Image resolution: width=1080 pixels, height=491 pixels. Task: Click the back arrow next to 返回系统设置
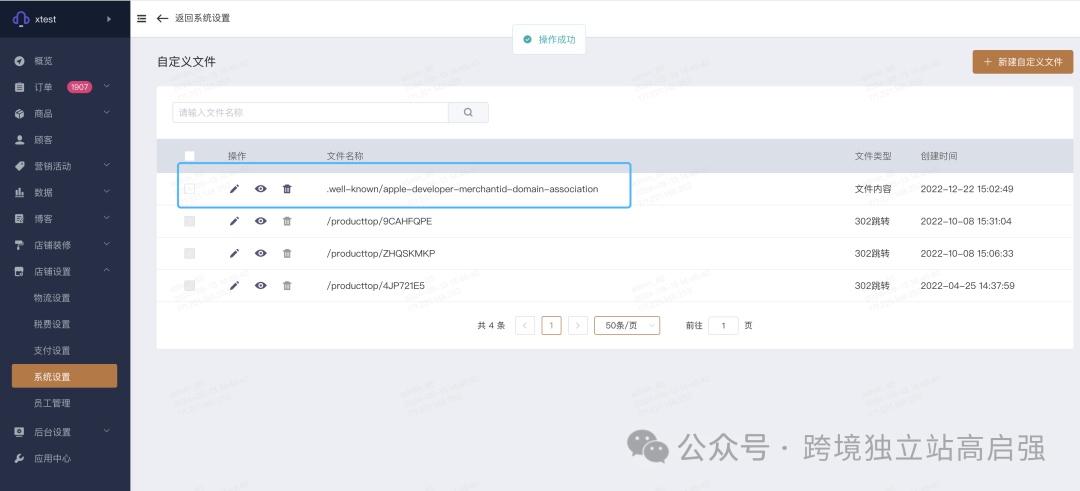pos(163,19)
